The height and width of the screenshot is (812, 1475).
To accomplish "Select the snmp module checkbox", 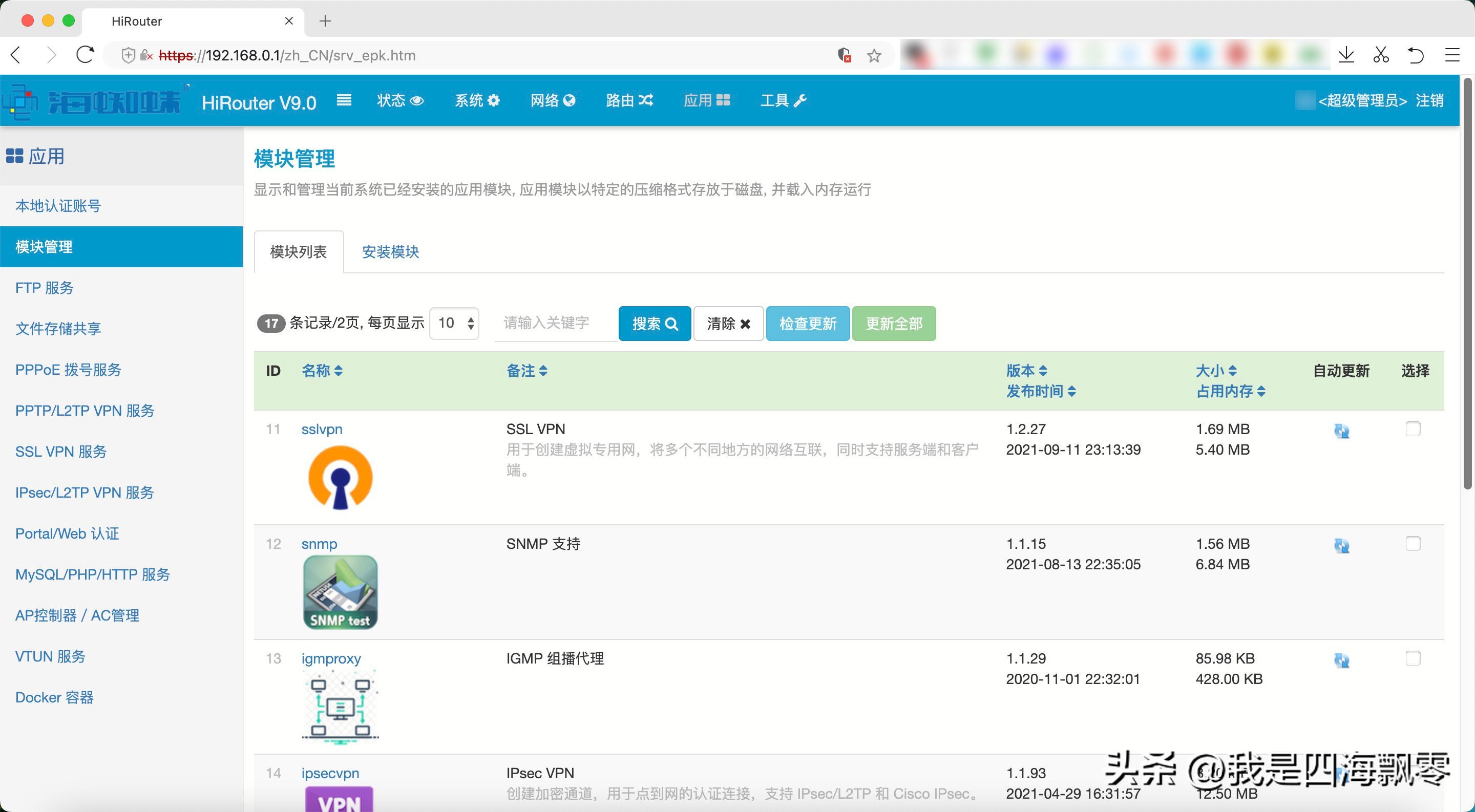I will pos(1413,543).
